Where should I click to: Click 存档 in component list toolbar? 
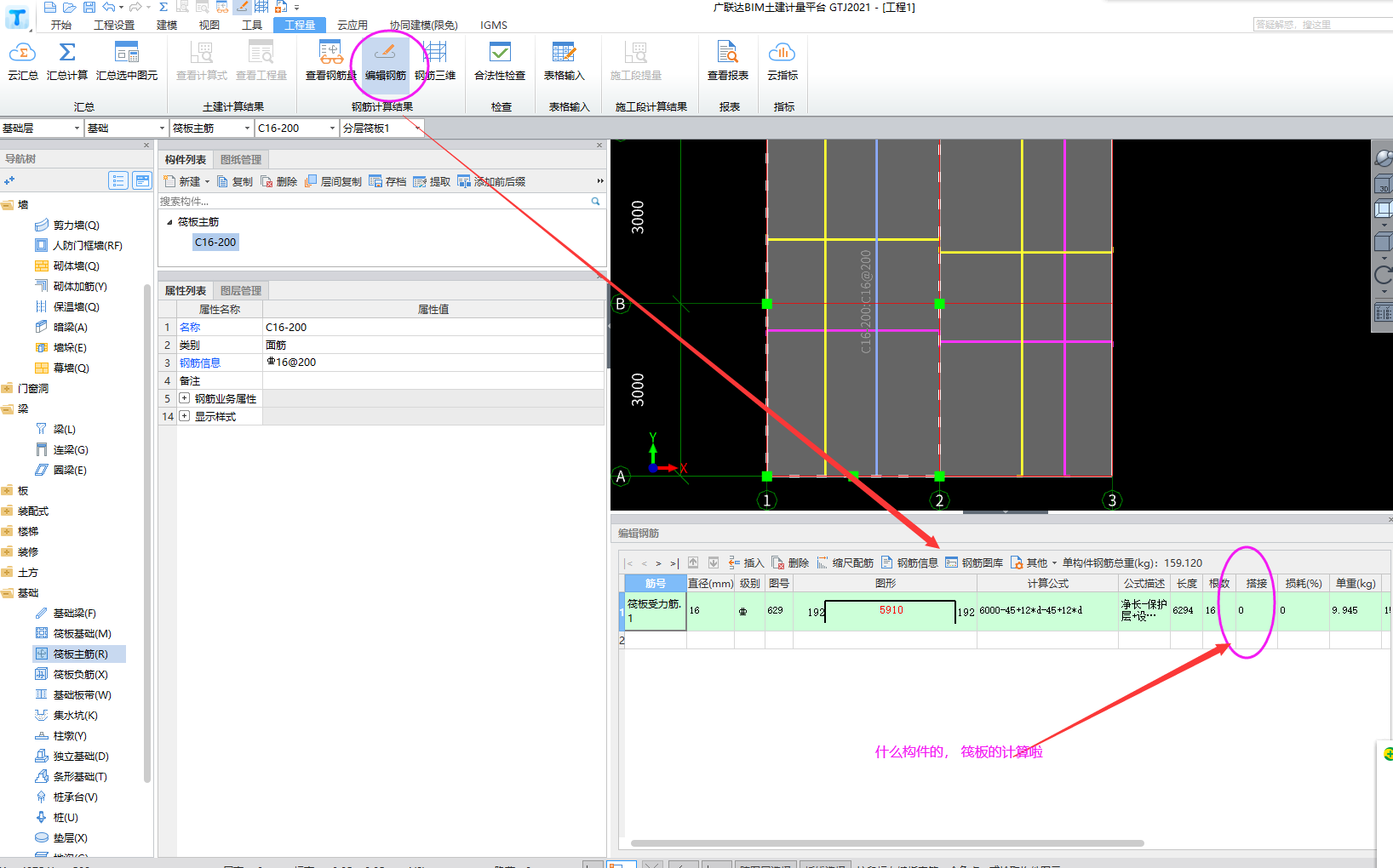click(x=387, y=181)
